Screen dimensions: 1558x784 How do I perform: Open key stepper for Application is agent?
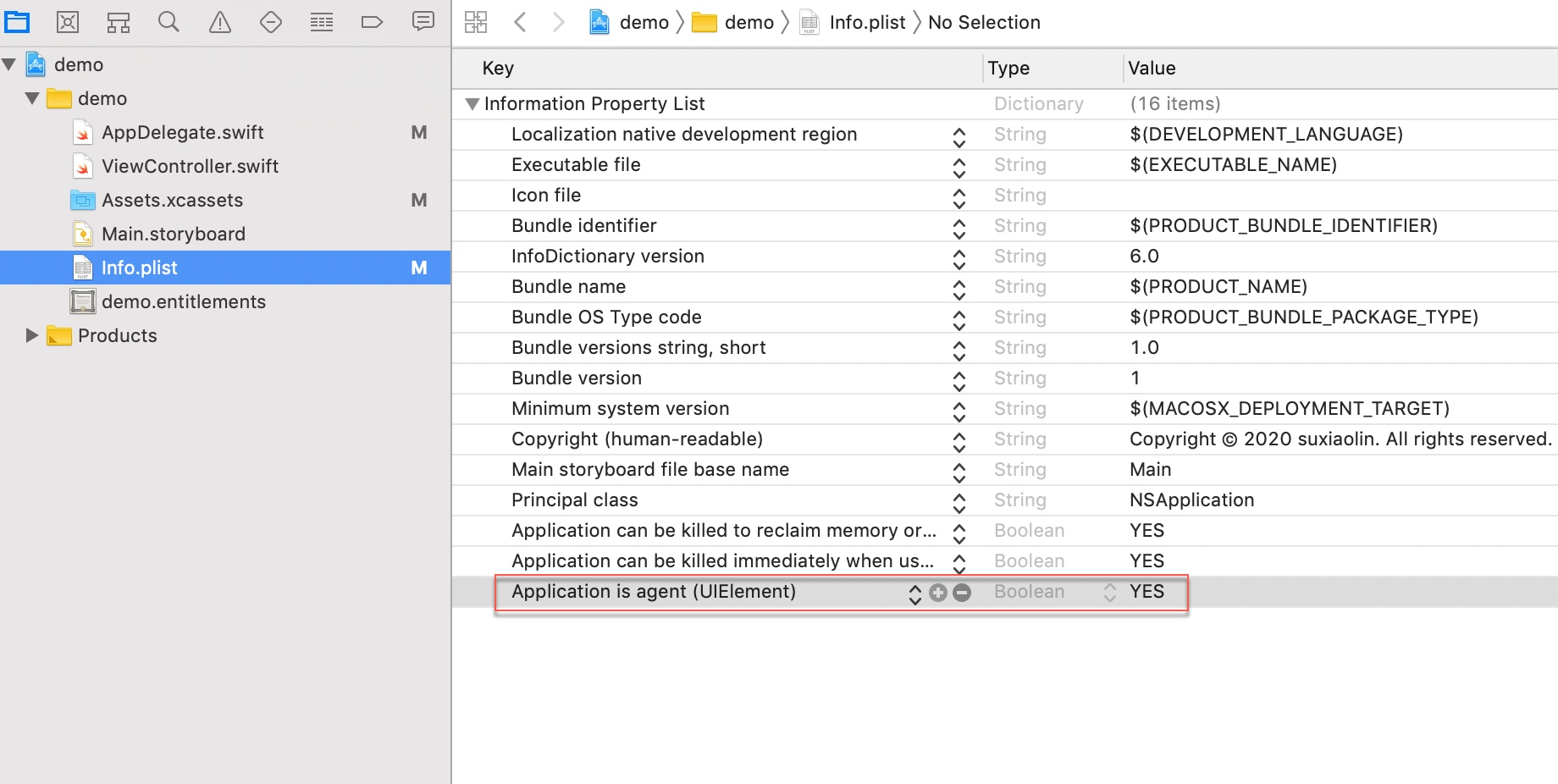[x=915, y=594]
